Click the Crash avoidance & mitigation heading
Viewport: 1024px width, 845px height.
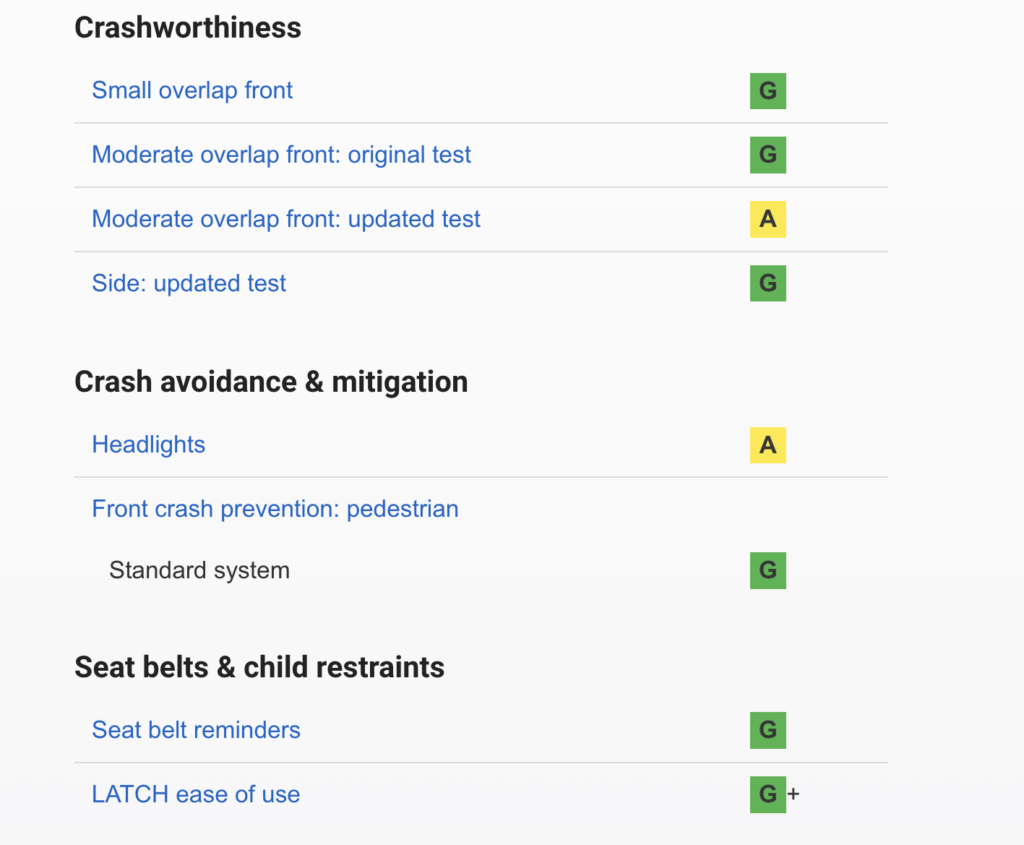point(271,382)
